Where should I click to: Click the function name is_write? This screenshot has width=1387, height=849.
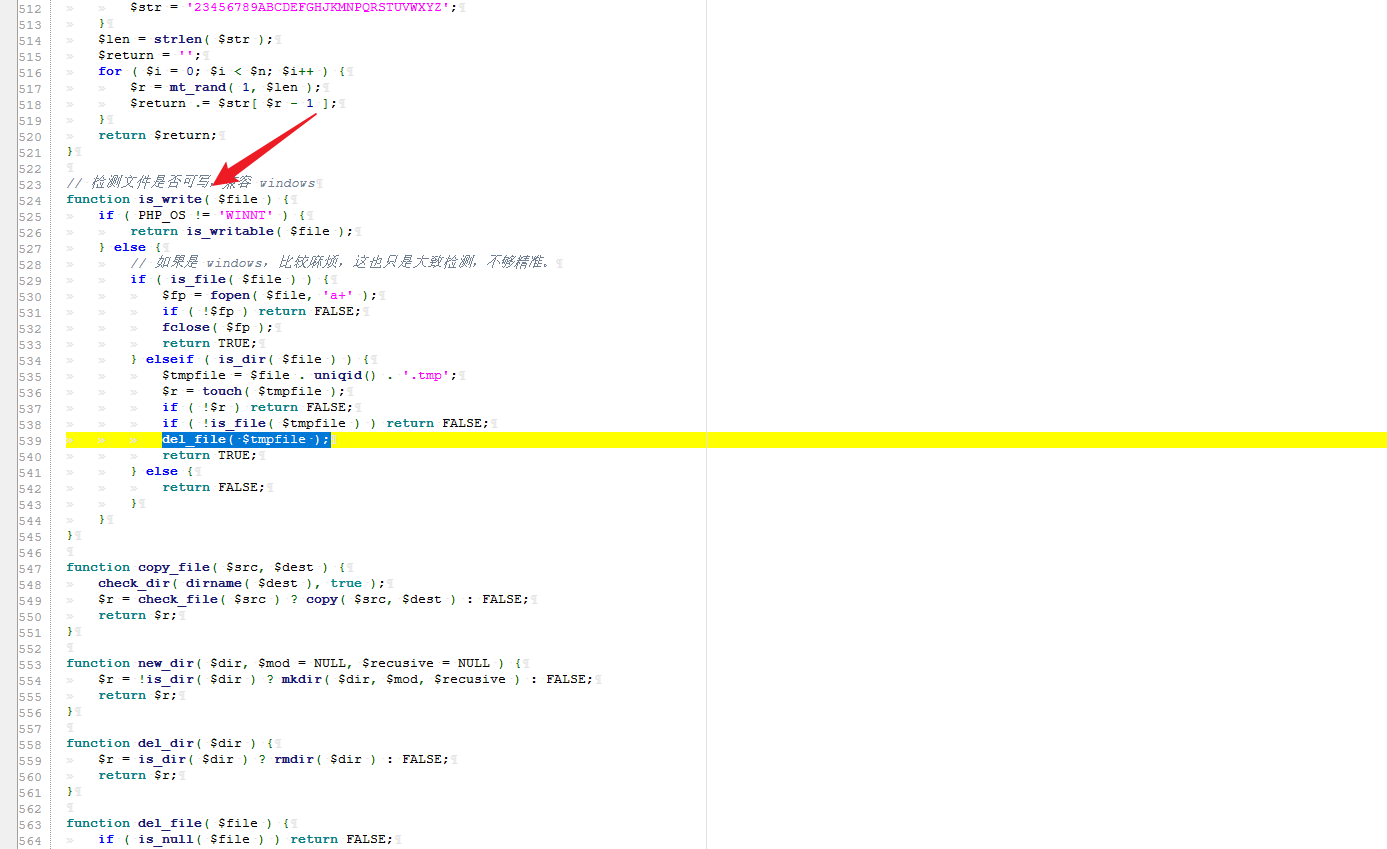(170, 198)
